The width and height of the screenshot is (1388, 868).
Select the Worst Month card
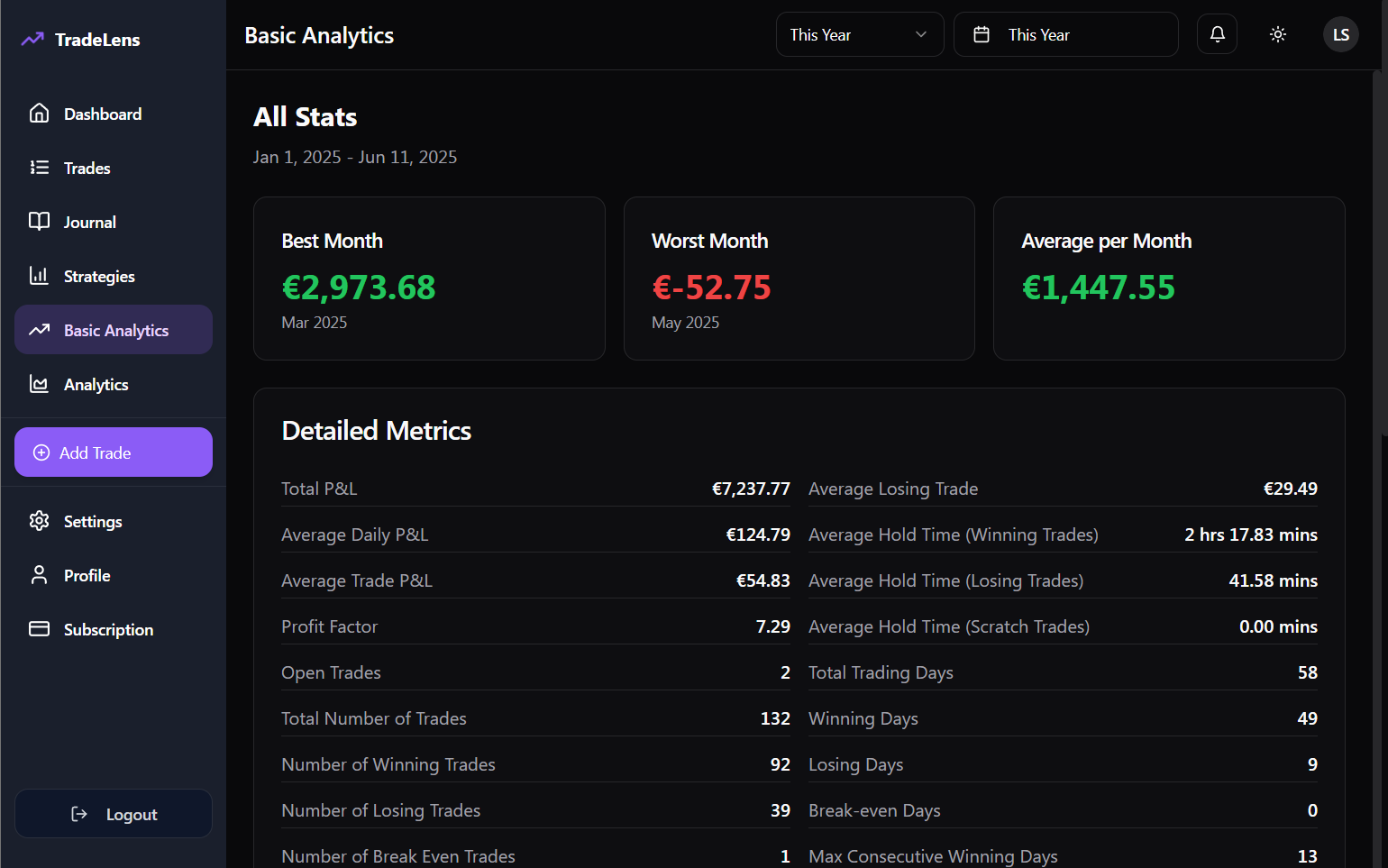(799, 279)
